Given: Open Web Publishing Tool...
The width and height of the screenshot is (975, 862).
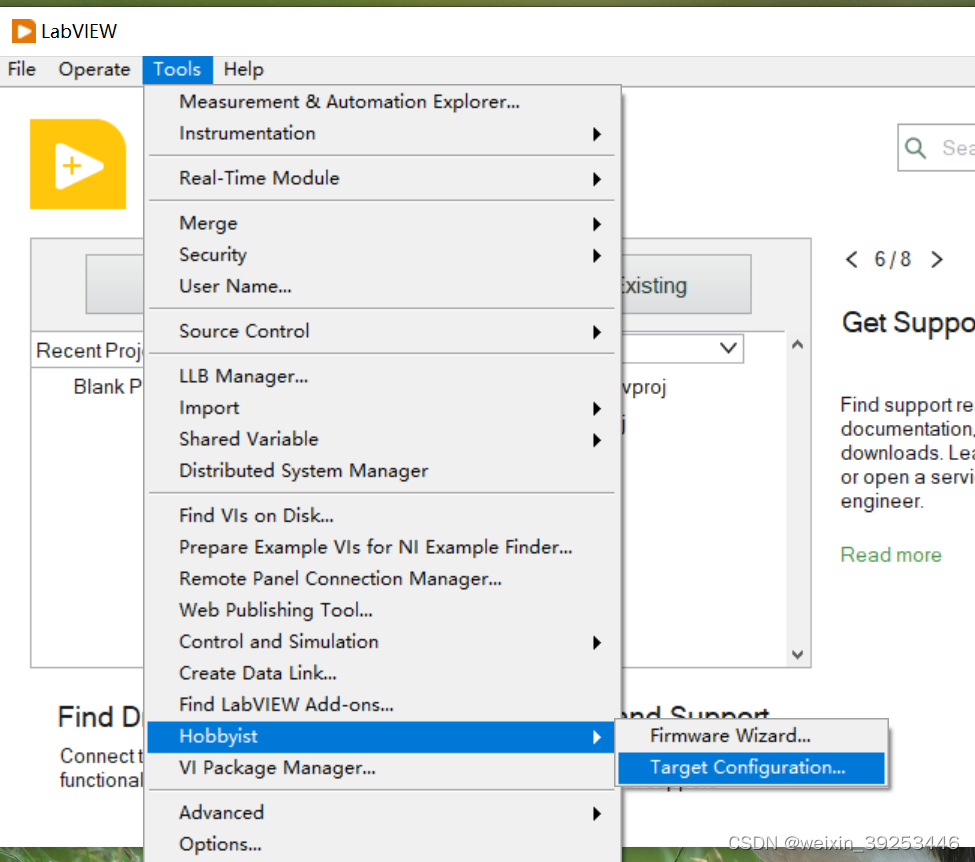Looking at the screenshot, I should point(381,610).
